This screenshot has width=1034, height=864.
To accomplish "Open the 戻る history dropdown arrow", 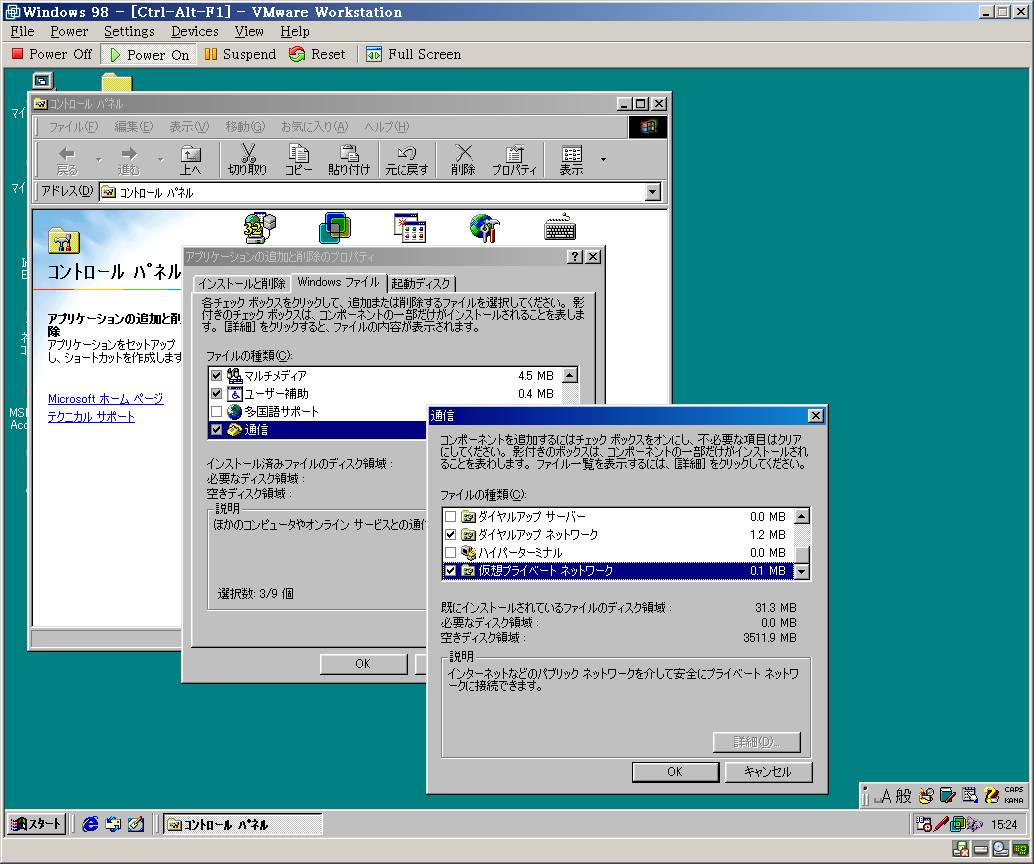I will click(x=99, y=160).
